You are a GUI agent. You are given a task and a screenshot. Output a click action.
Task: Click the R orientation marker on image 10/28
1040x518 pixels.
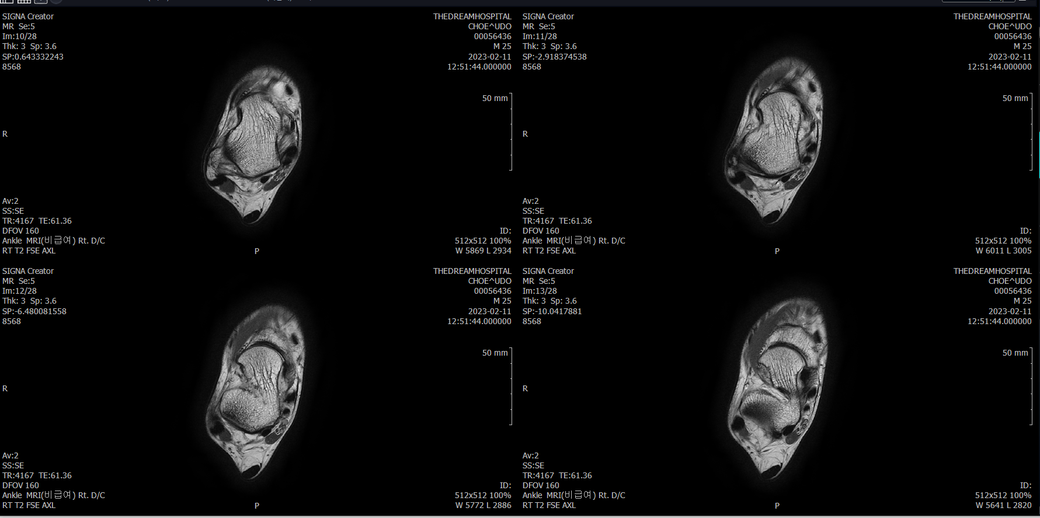point(5,134)
